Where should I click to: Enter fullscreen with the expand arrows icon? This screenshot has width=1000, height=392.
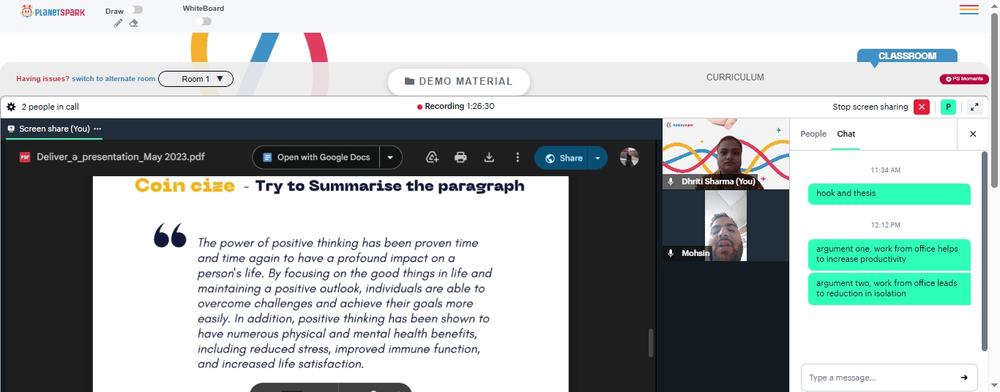(974, 107)
